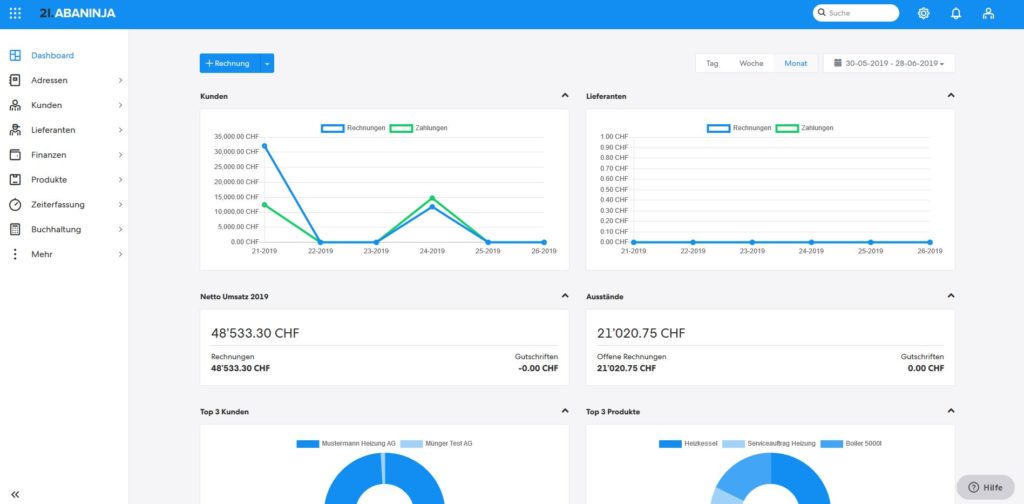Open the app grid launcher icon

(15, 13)
